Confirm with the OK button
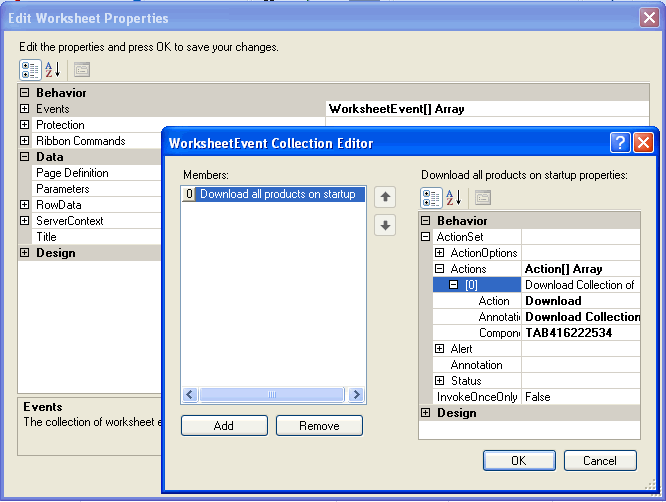 pos(519,460)
